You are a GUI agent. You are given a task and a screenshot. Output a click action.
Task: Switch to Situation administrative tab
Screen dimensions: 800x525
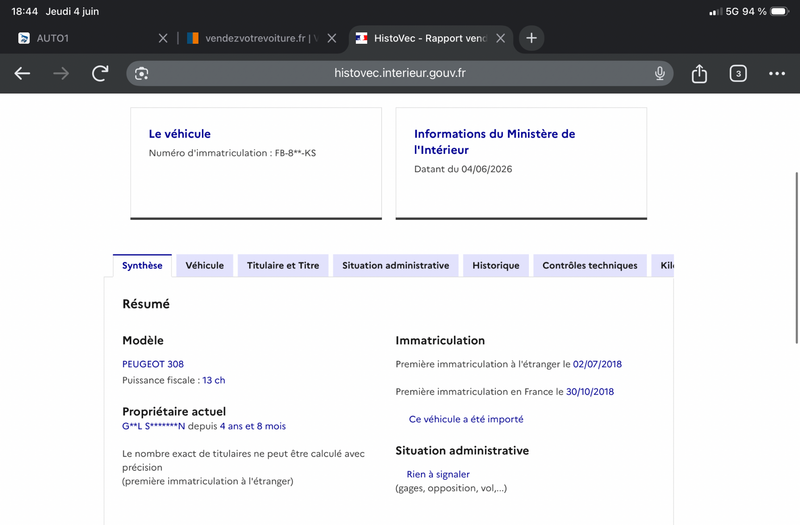(x=395, y=265)
